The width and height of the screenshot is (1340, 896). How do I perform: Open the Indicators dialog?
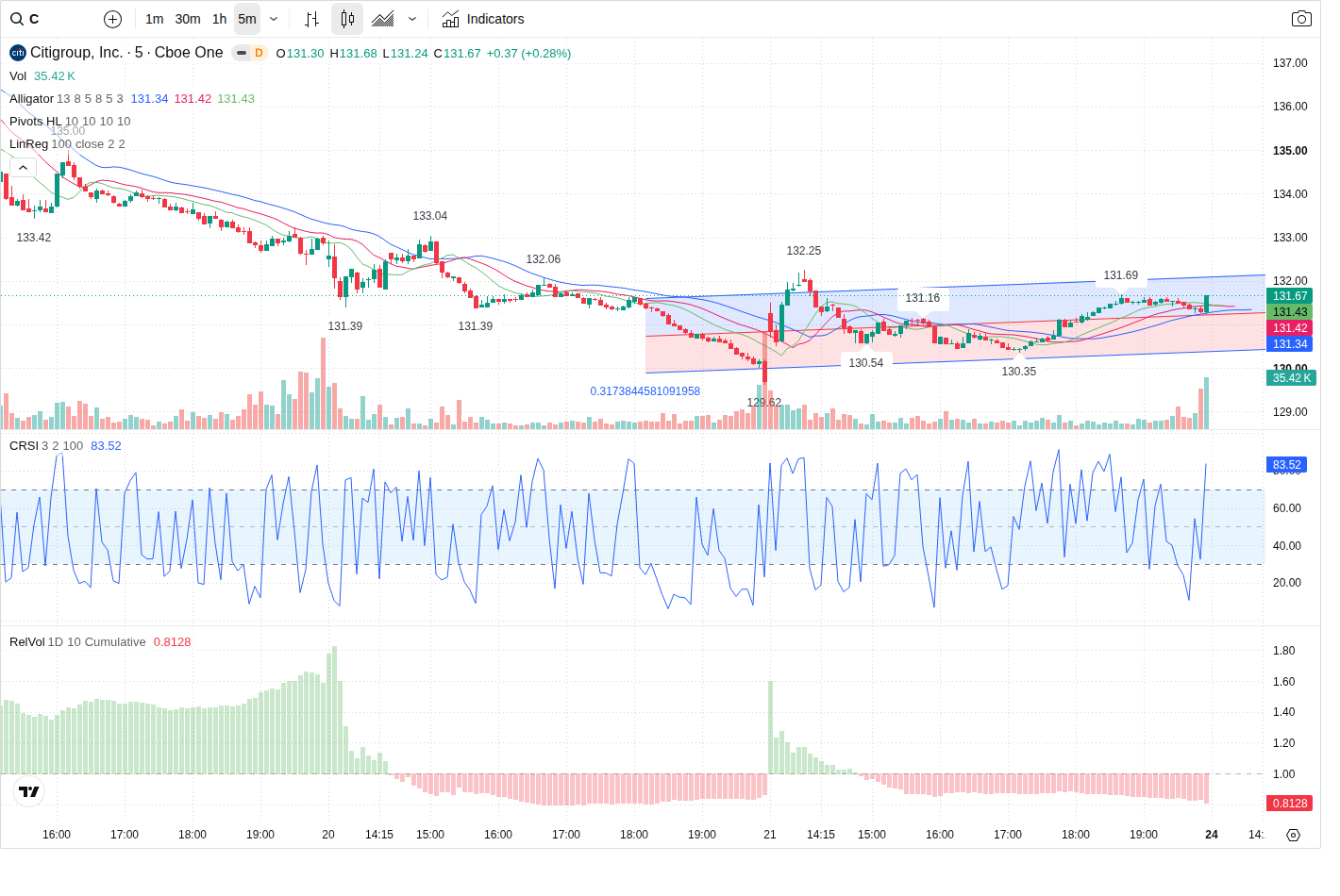coord(483,19)
